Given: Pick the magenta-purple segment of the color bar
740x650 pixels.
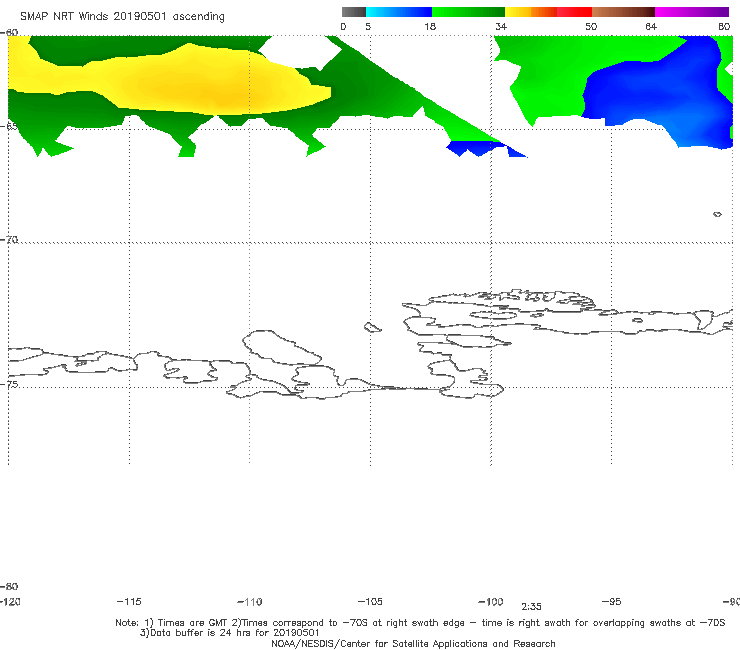Looking at the screenshot, I should coord(692,12).
